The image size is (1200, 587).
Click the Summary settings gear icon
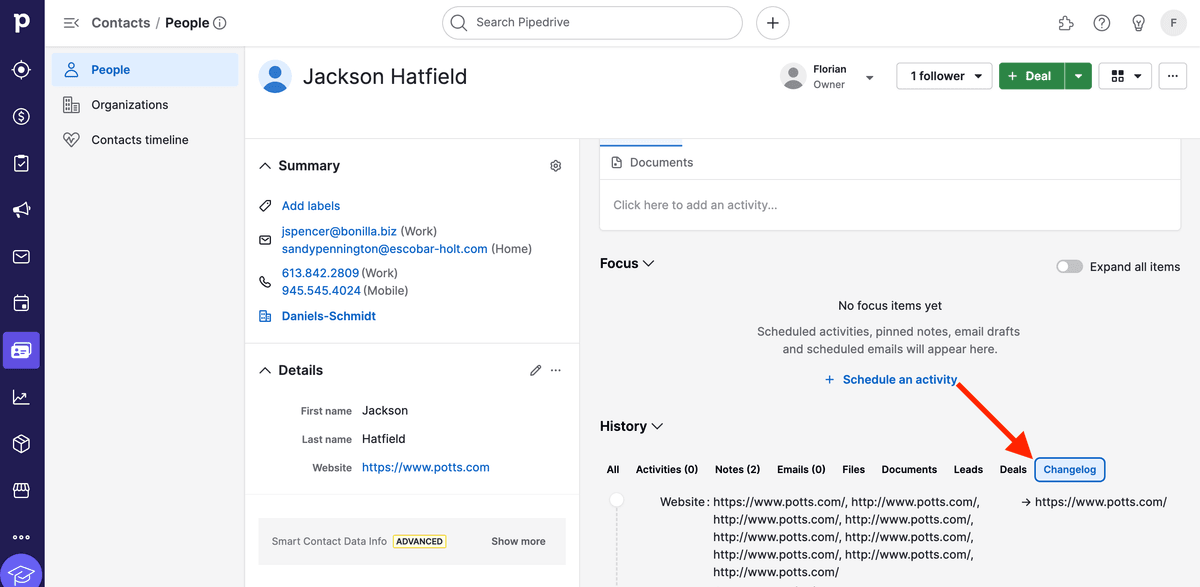[x=556, y=166]
